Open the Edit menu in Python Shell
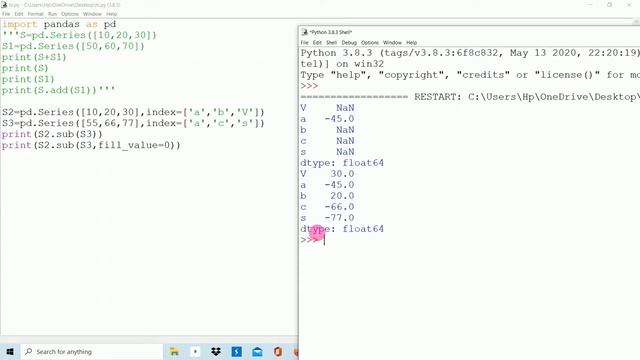The height and width of the screenshot is (360, 640). click(317, 42)
